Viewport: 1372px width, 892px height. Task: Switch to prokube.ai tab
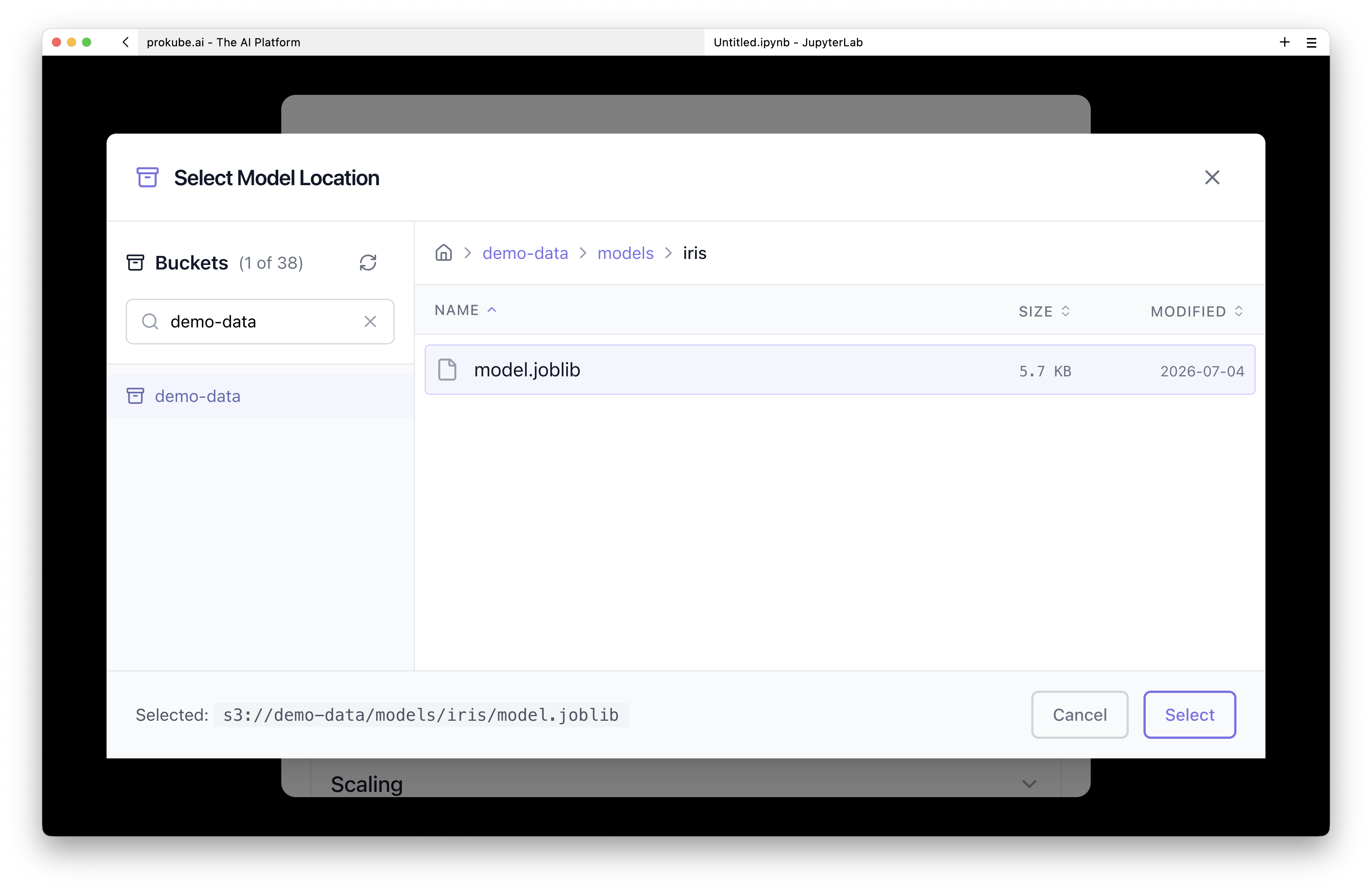point(421,42)
